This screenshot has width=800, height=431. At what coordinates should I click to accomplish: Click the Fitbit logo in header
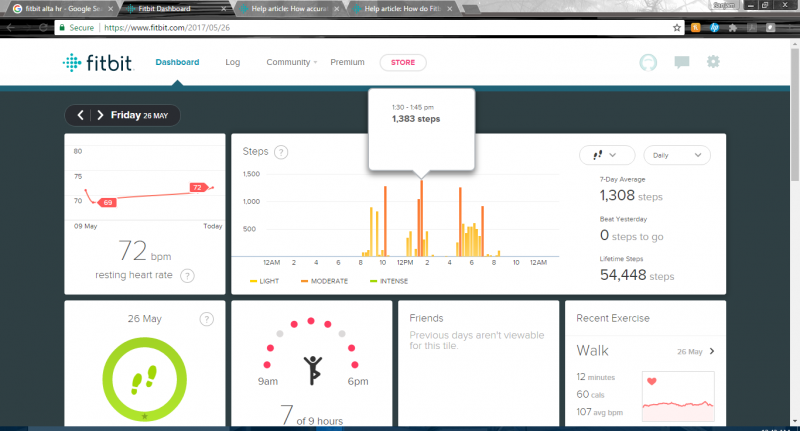(x=98, y=62)
